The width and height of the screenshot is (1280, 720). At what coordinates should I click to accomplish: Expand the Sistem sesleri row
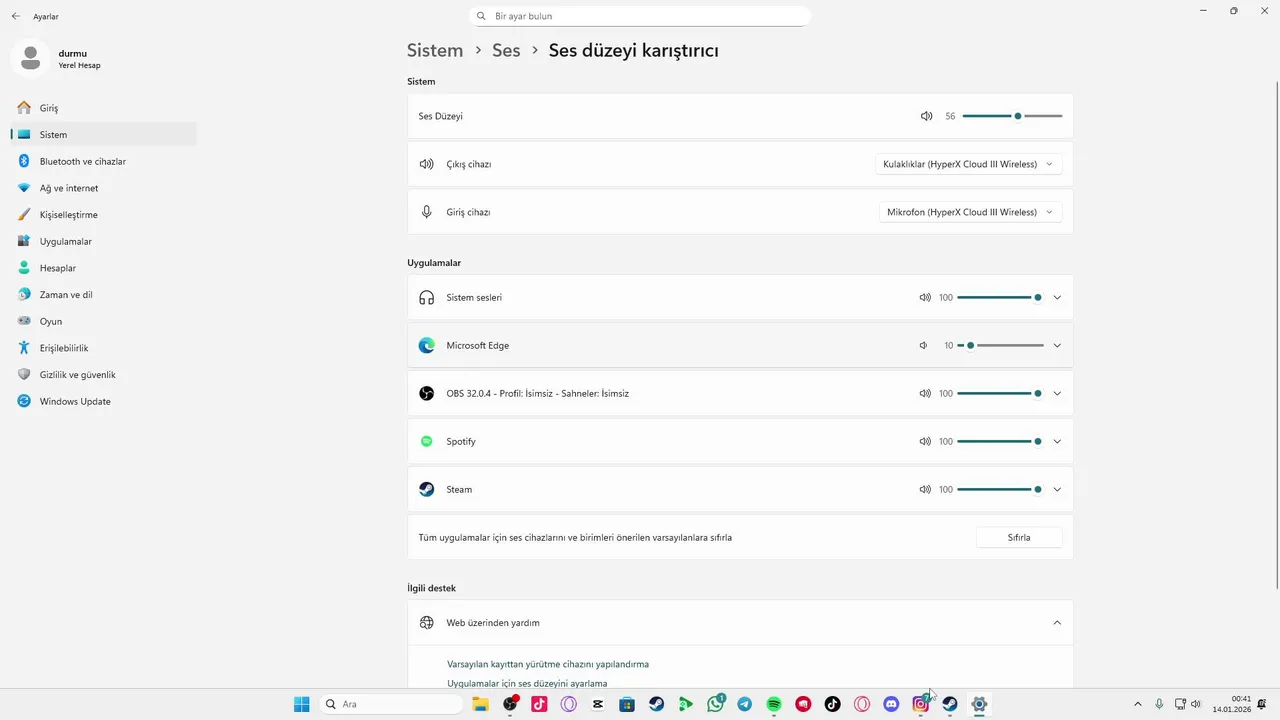(x=1057, y=298)
